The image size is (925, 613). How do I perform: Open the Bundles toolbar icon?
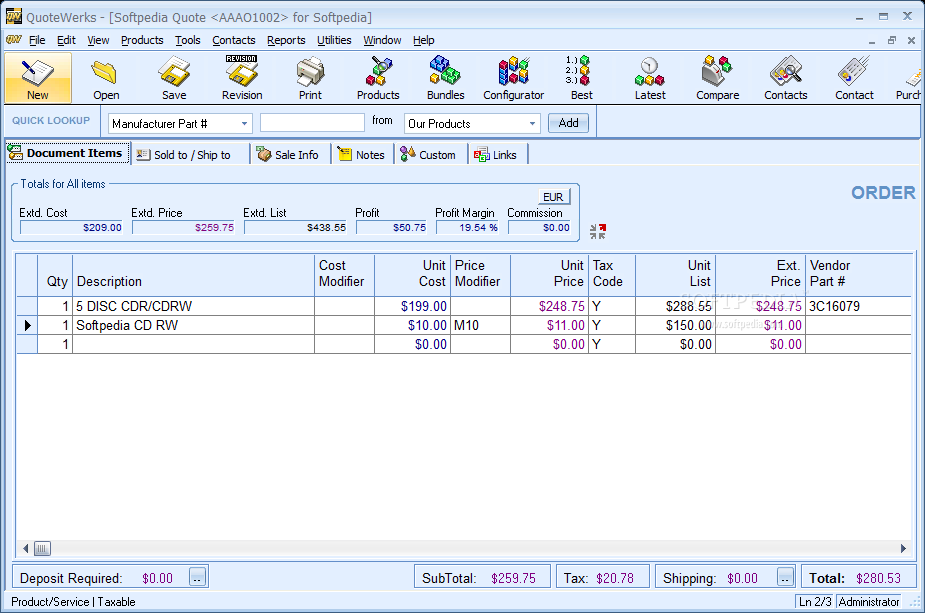coord(445,78)
